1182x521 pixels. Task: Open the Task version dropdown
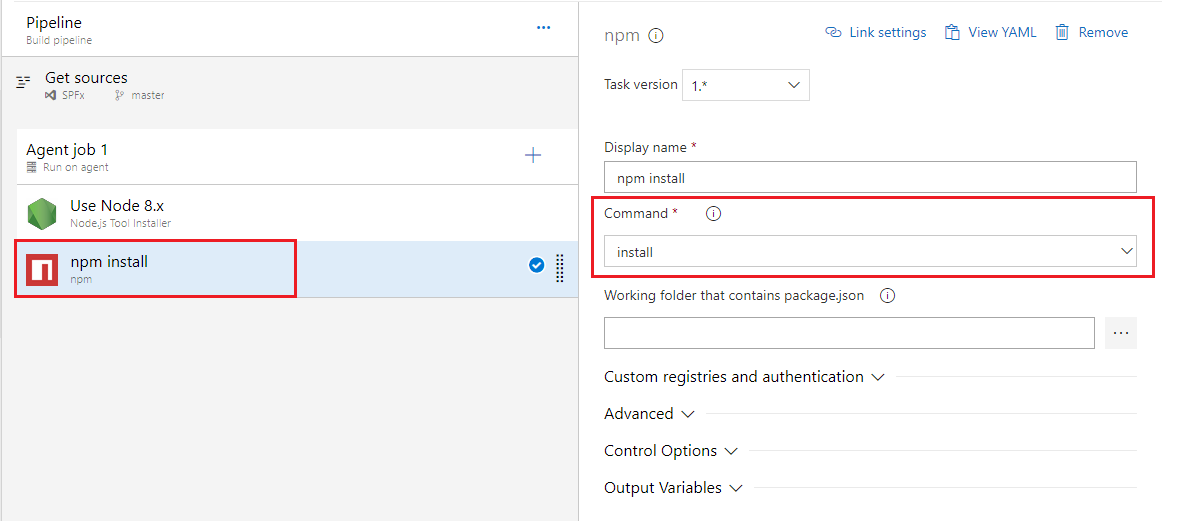(x=745, y=85)
